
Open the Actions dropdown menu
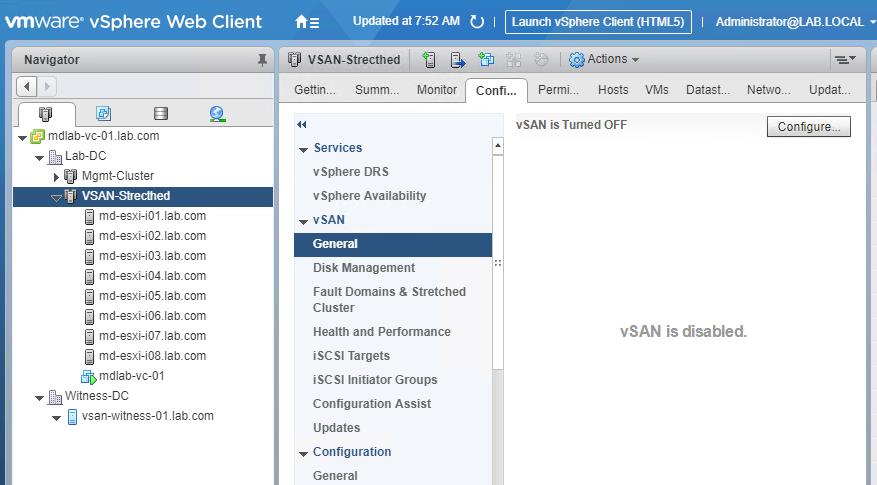[x=613, y=59]
